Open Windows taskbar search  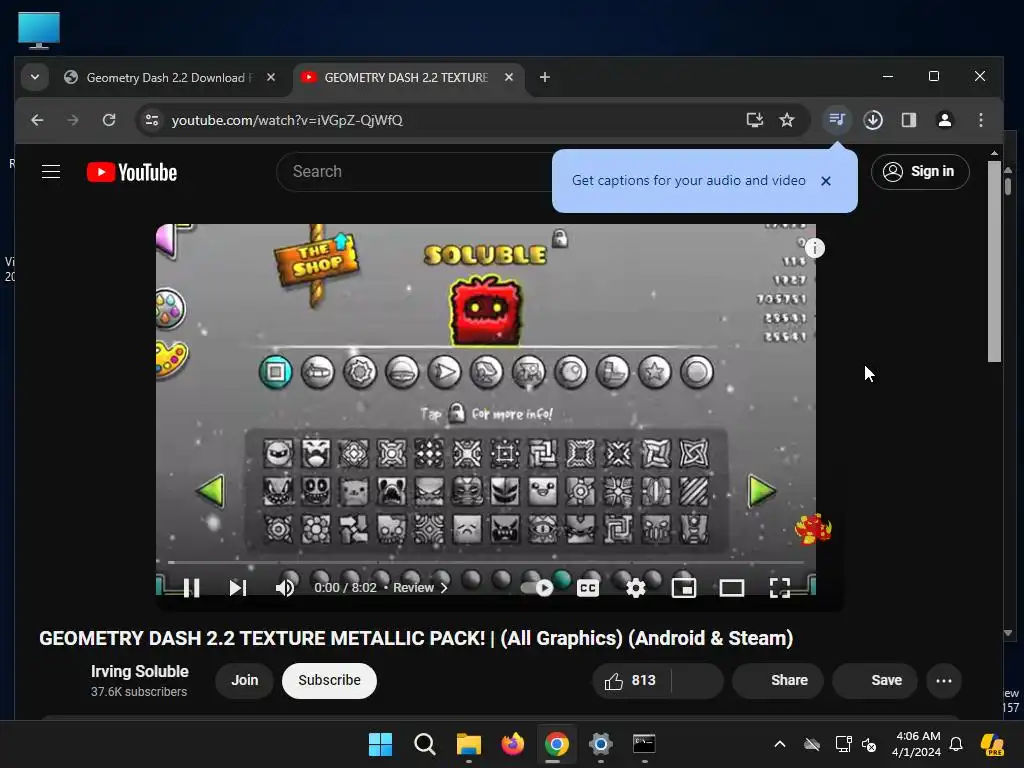click(424, 744)
